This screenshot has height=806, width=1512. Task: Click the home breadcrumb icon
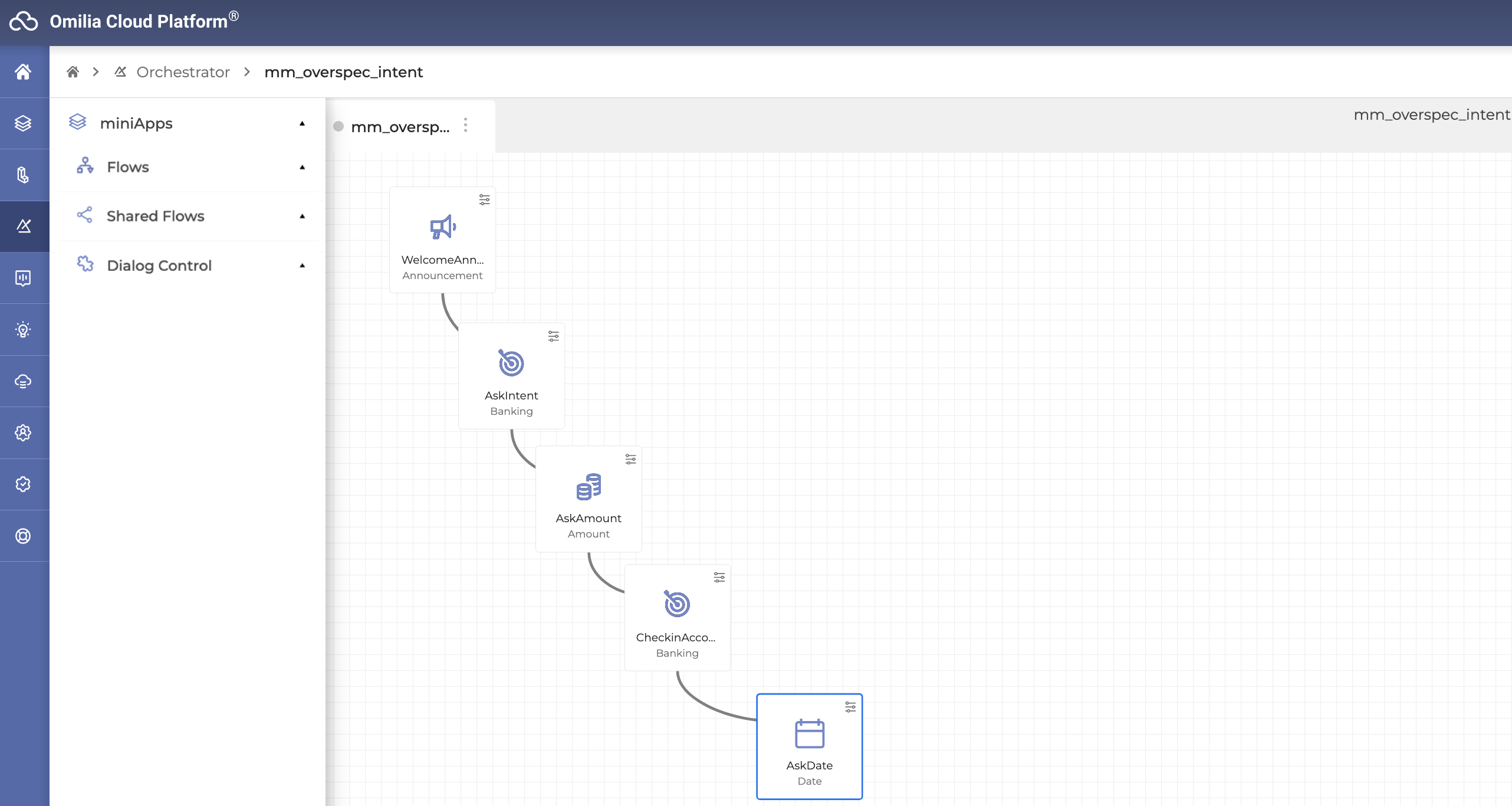73,72
